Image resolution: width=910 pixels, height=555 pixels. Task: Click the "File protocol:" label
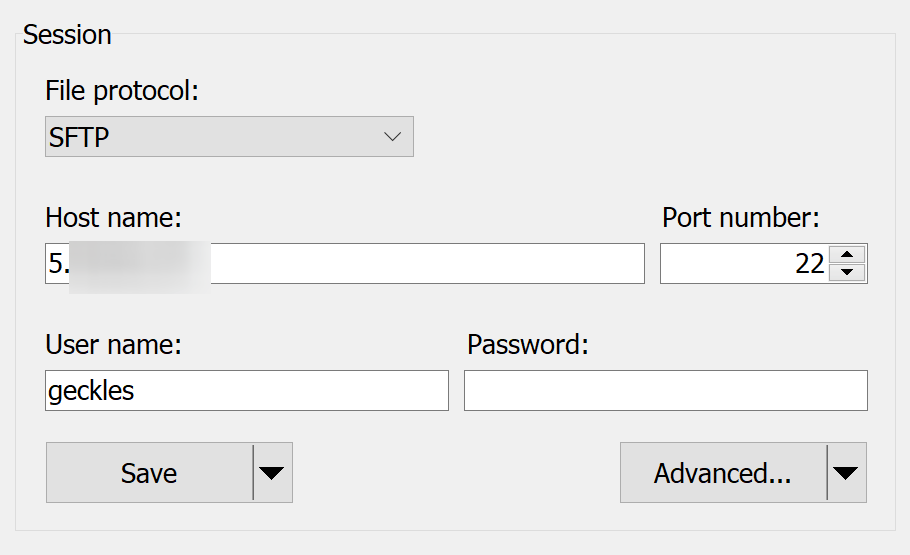coord(122,91)
